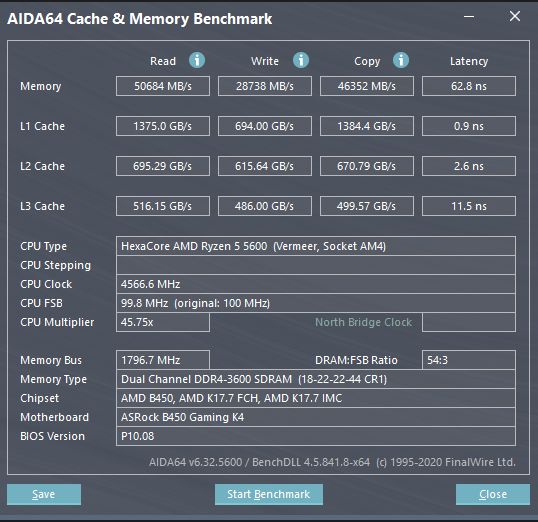Select the Motherboard ASRock B450 field
The width and height of the screenshot is (538, 522).
316,417
